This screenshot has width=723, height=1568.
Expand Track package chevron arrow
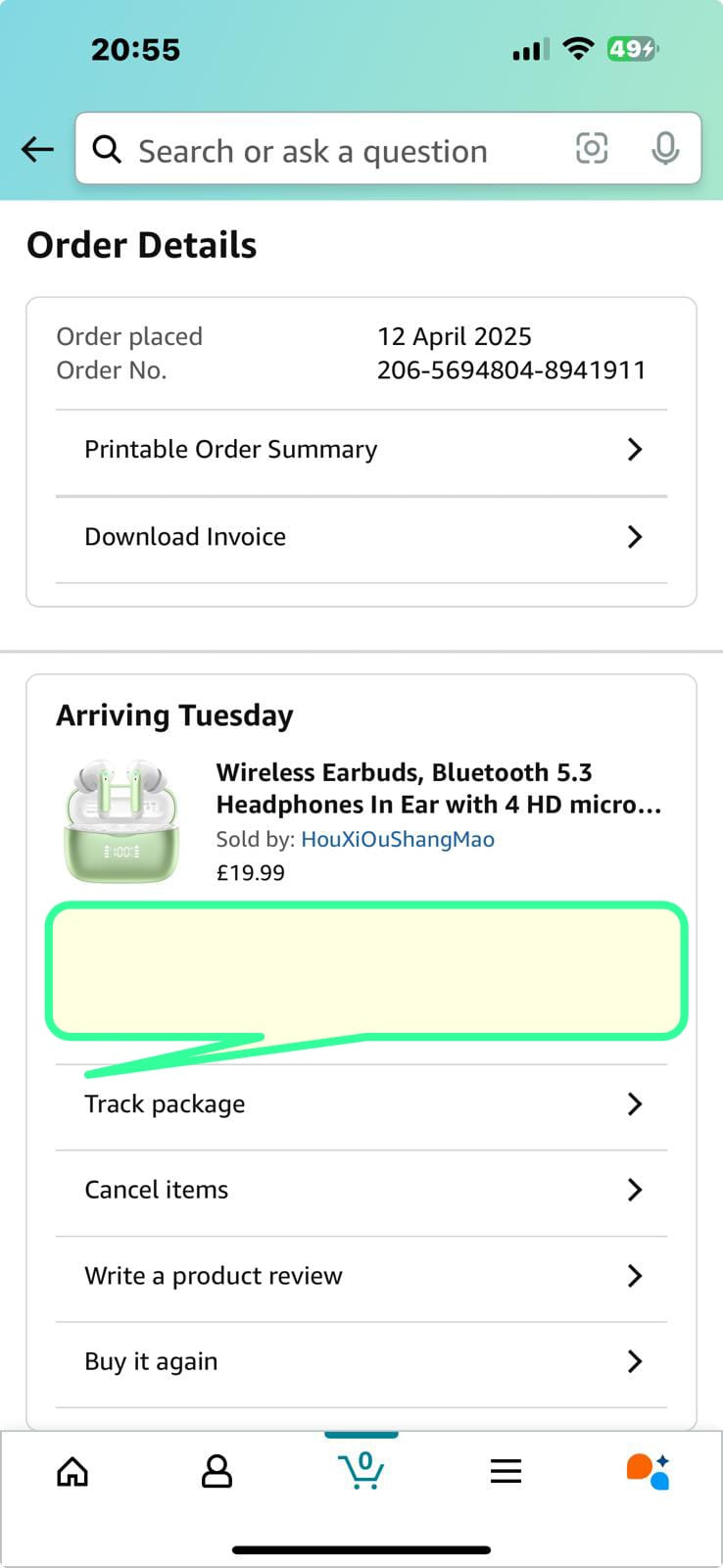click(x=635, y=1103)
